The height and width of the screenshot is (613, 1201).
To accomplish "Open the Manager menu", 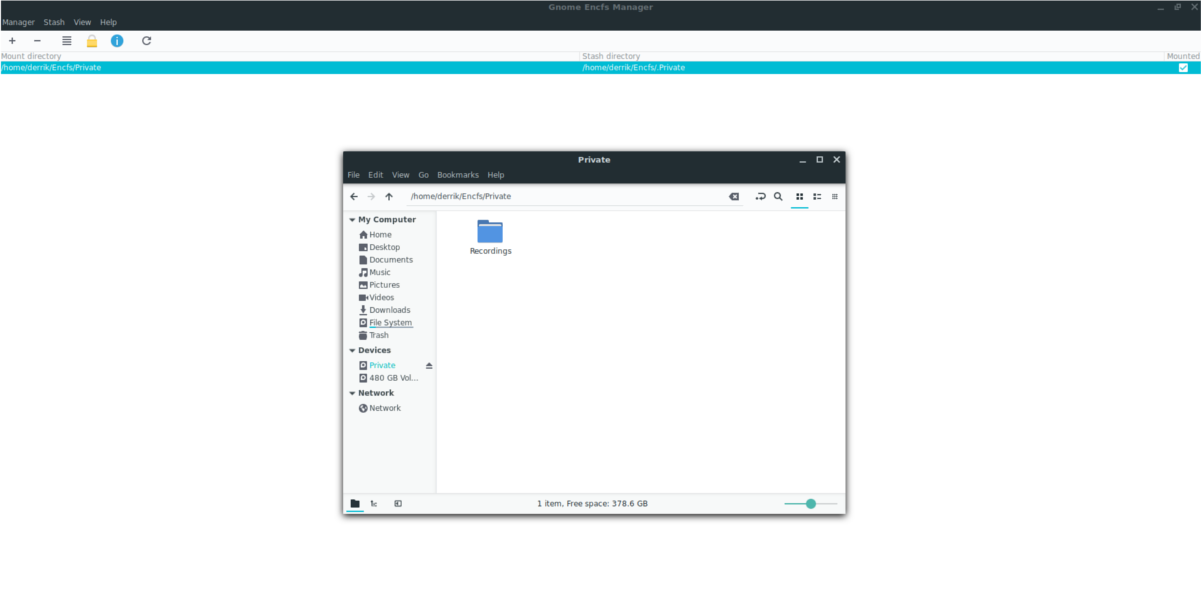I will tap(18, 22).
